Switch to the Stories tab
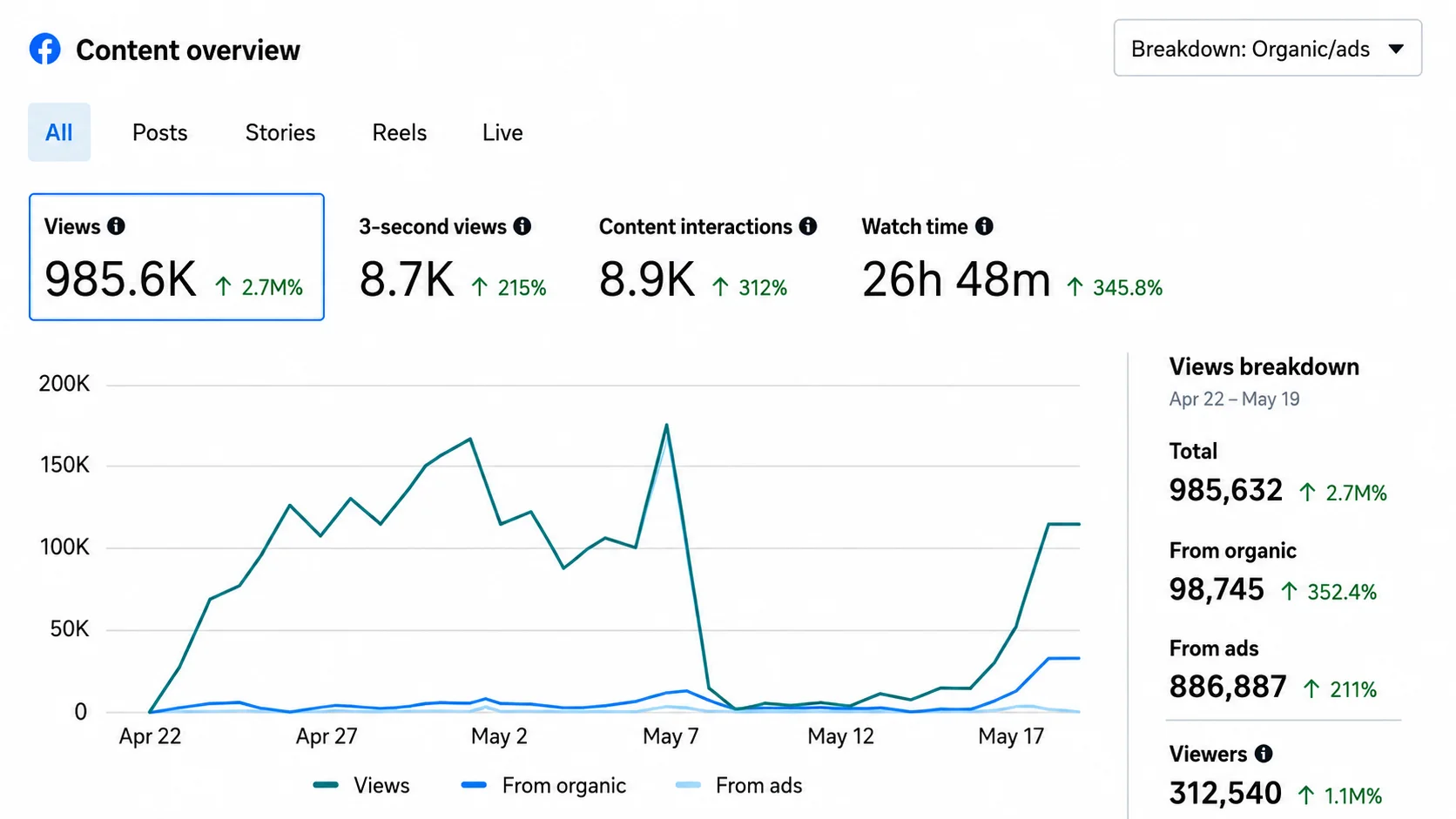 280,132
